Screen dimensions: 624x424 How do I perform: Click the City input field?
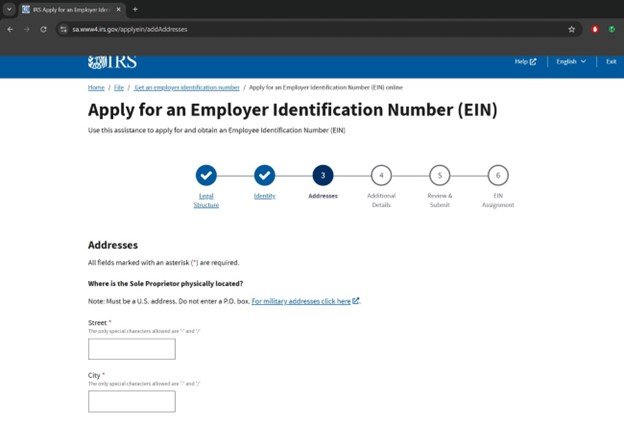click(x=131, y=401)
